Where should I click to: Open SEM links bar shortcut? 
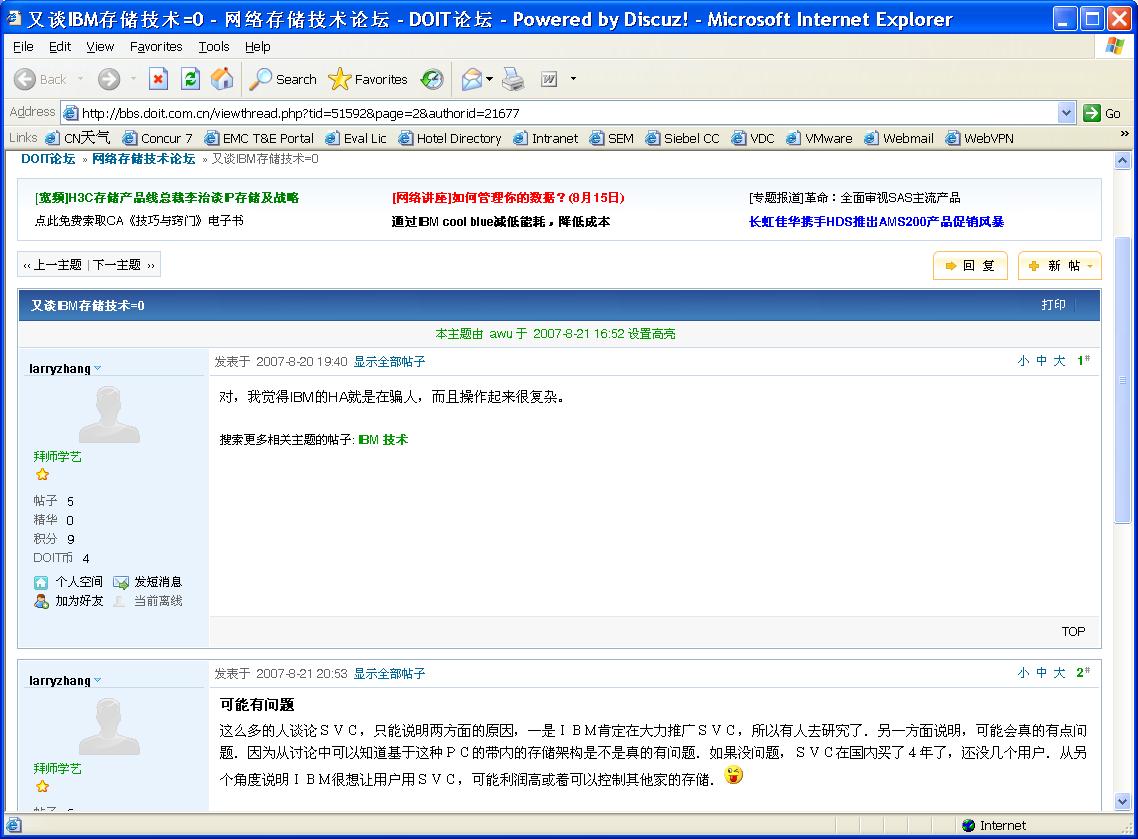(612, 138)
